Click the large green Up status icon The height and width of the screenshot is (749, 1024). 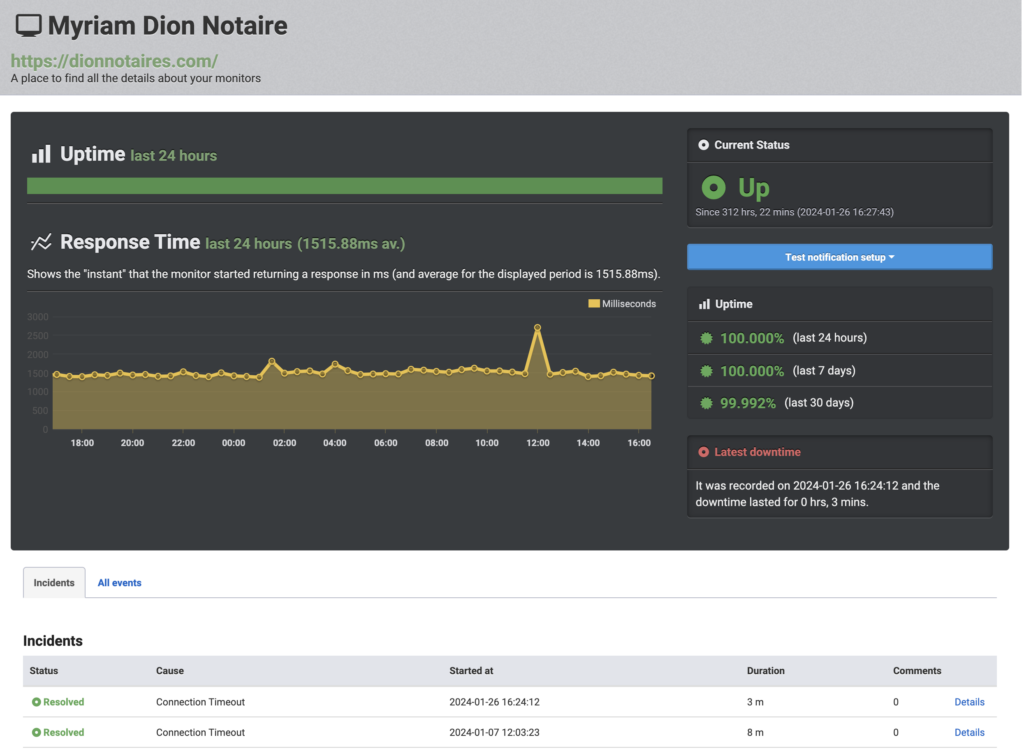point(713,187)
